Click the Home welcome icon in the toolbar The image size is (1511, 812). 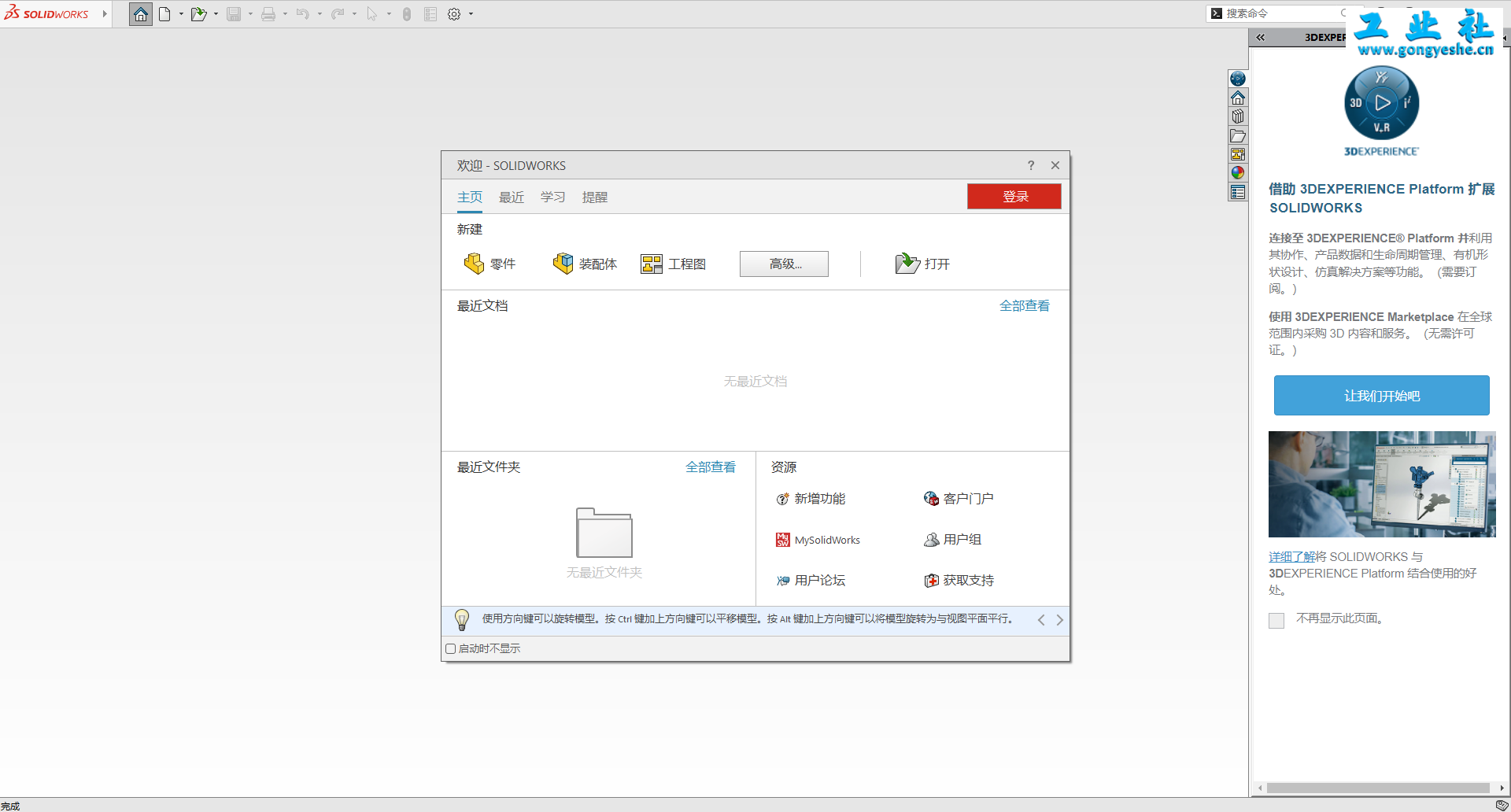(141, 14)
